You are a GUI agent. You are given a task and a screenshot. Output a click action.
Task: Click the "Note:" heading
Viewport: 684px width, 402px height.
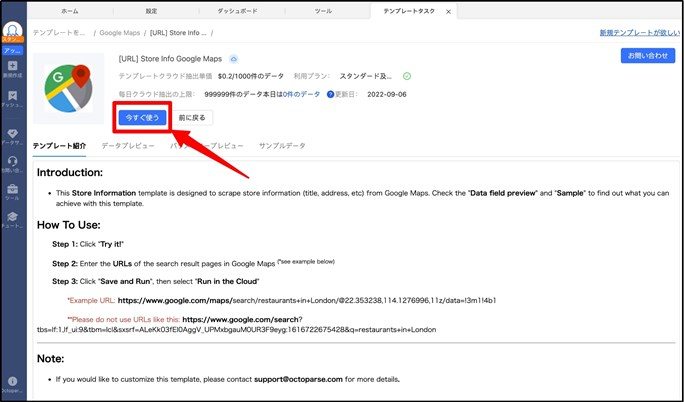click(51, 359)
